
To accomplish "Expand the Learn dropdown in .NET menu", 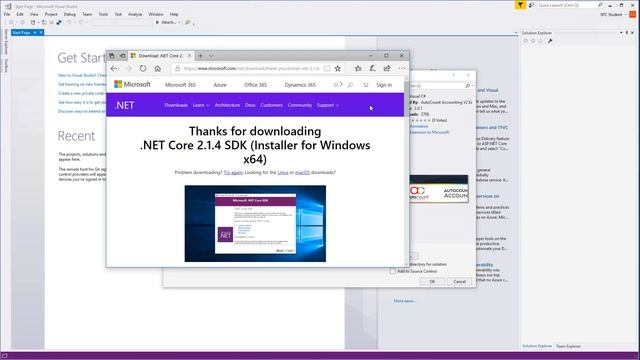I will pos(201,105).
